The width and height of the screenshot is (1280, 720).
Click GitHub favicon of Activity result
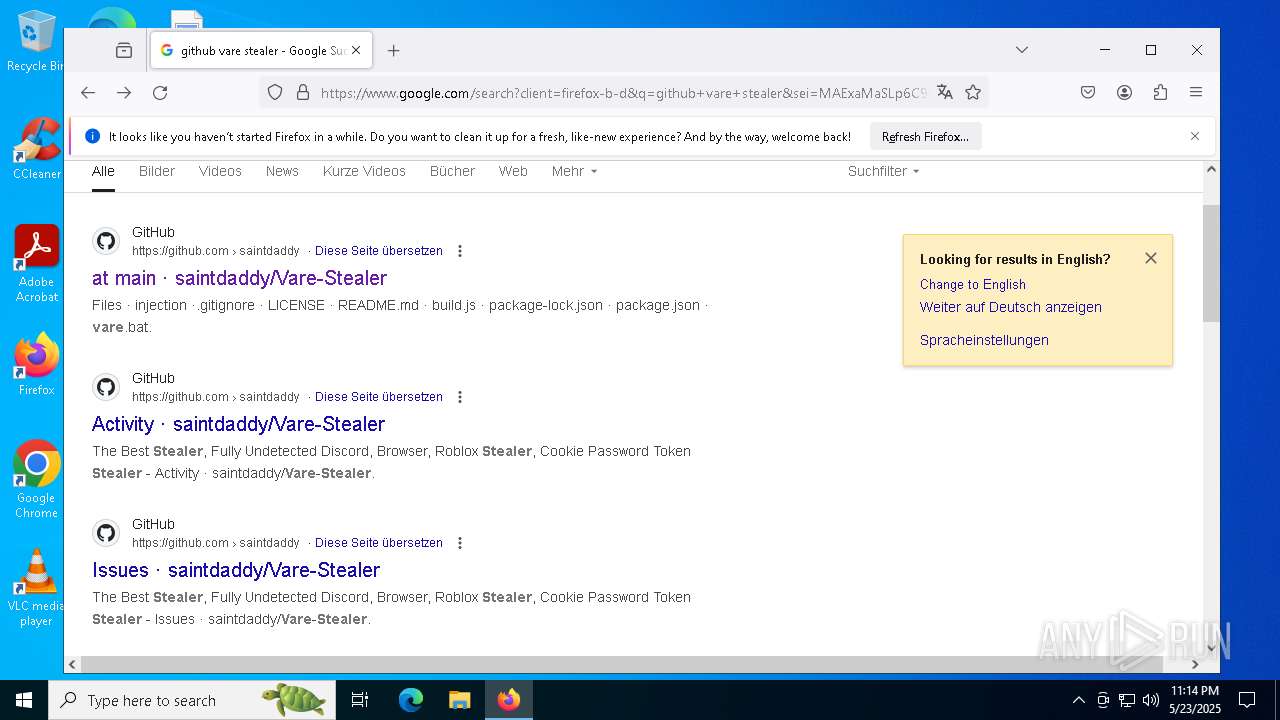pos(106,387)
